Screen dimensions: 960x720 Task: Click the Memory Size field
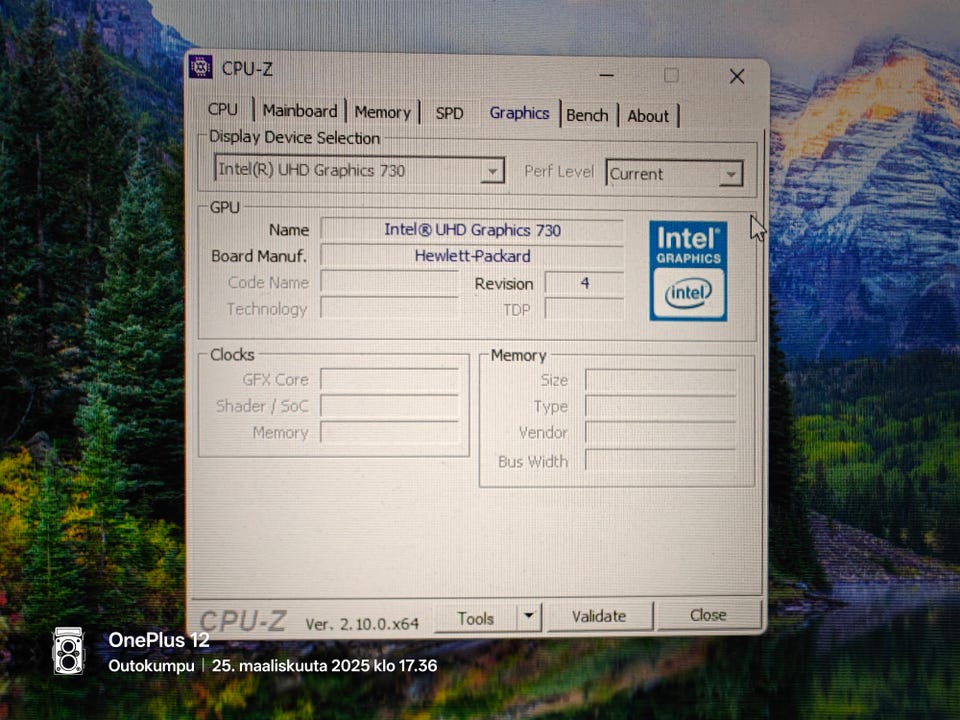[661, 380]
